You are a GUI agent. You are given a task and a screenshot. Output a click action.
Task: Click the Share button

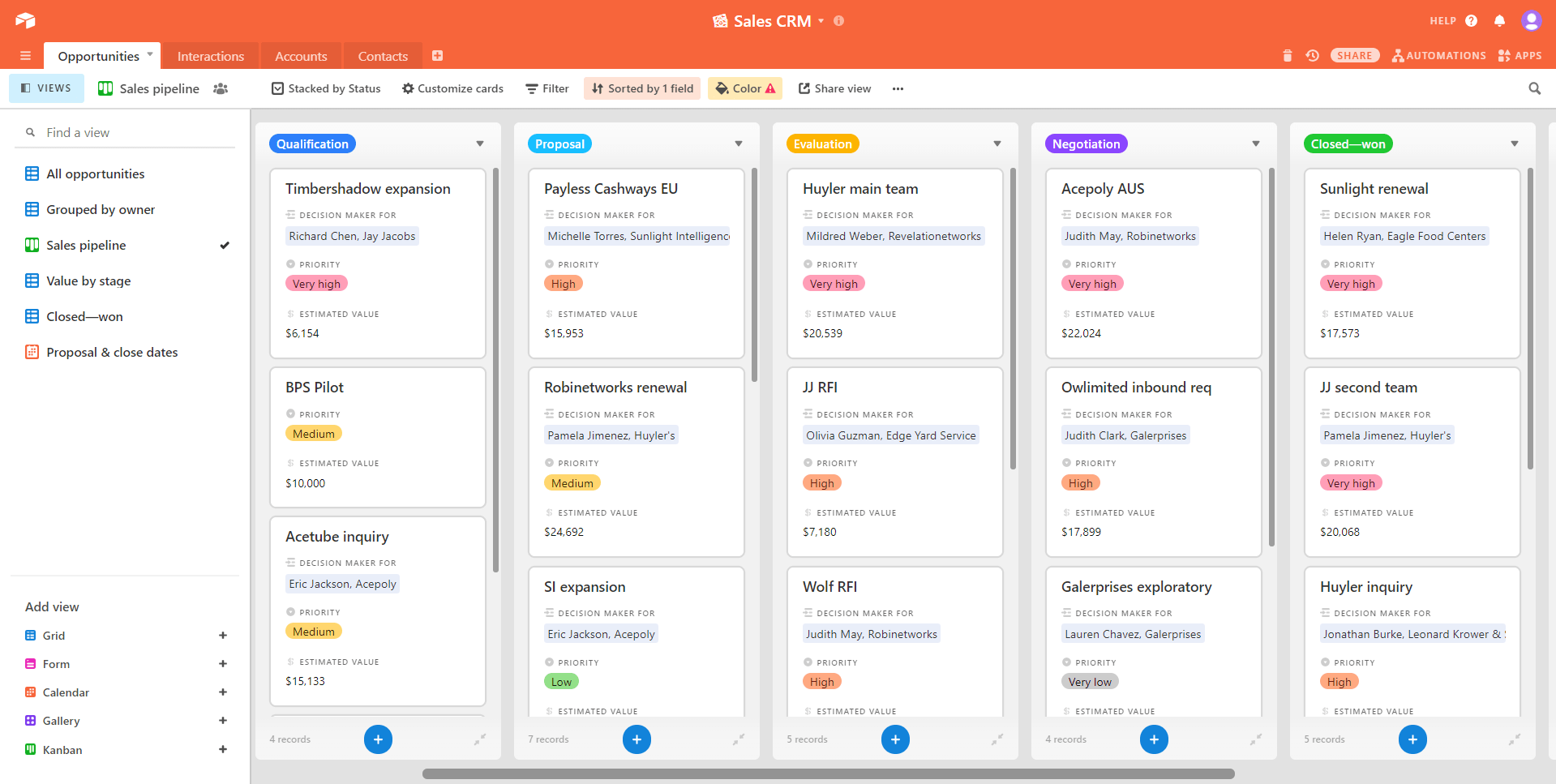[x=1354, y=56]
